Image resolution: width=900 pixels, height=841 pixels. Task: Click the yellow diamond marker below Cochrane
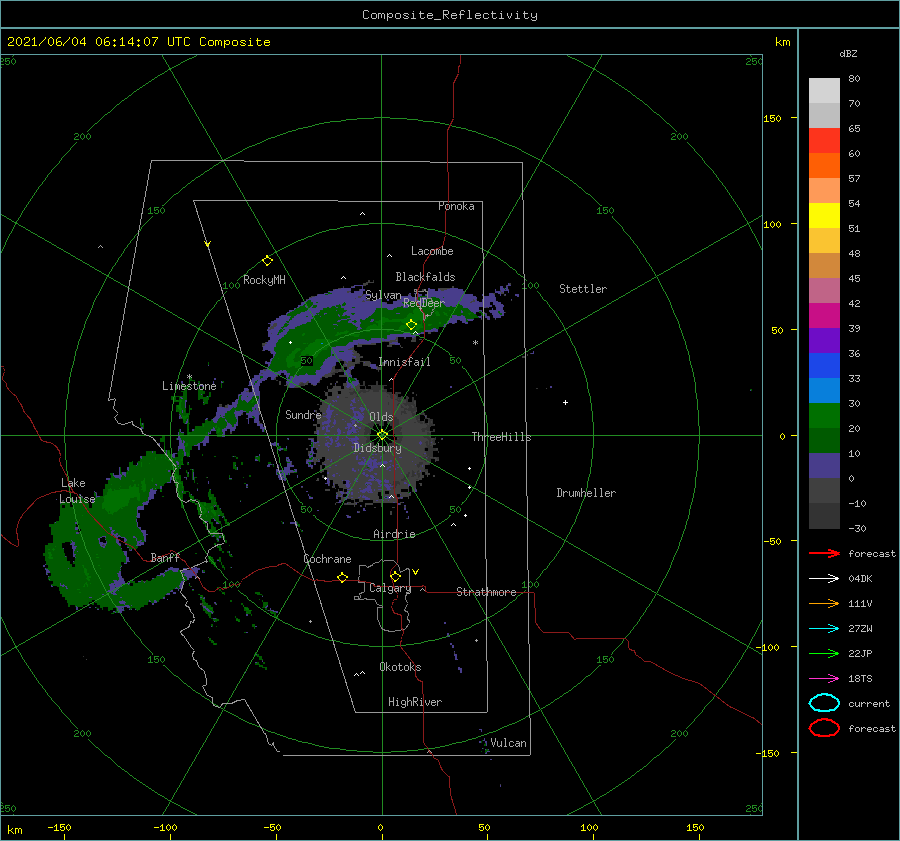click(x=343, y=578)
